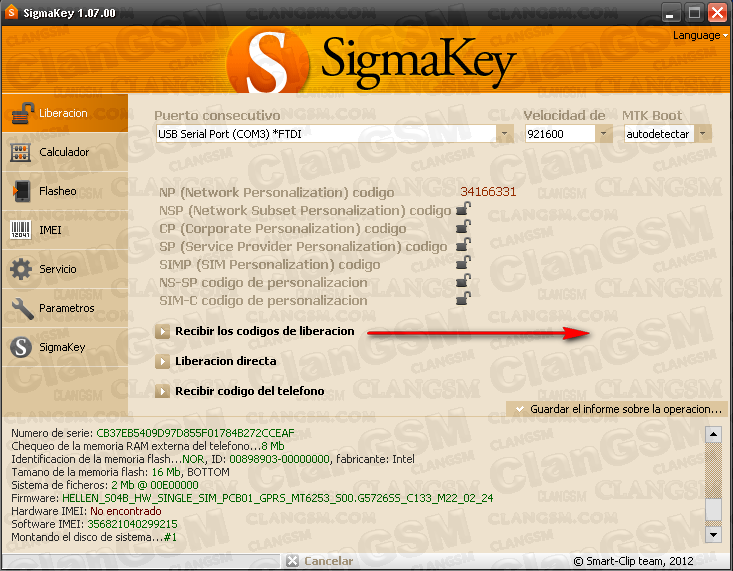Switch to the Flasheo tab

pyautogui.click(x=65, y=191)
